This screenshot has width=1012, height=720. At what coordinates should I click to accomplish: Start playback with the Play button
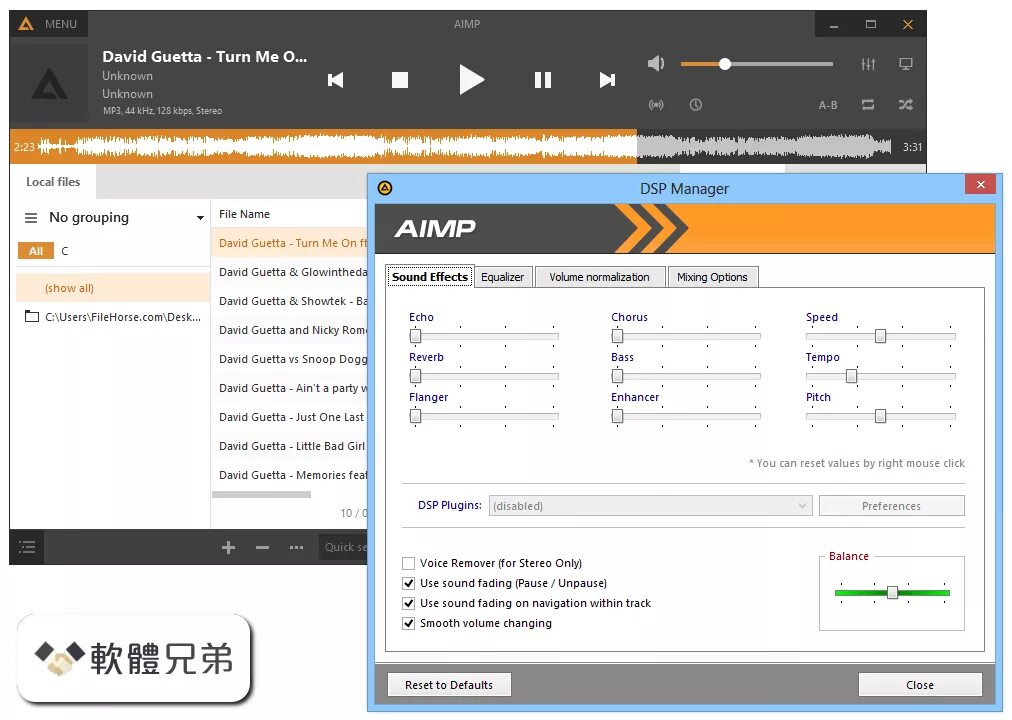(x=471, y=80)
